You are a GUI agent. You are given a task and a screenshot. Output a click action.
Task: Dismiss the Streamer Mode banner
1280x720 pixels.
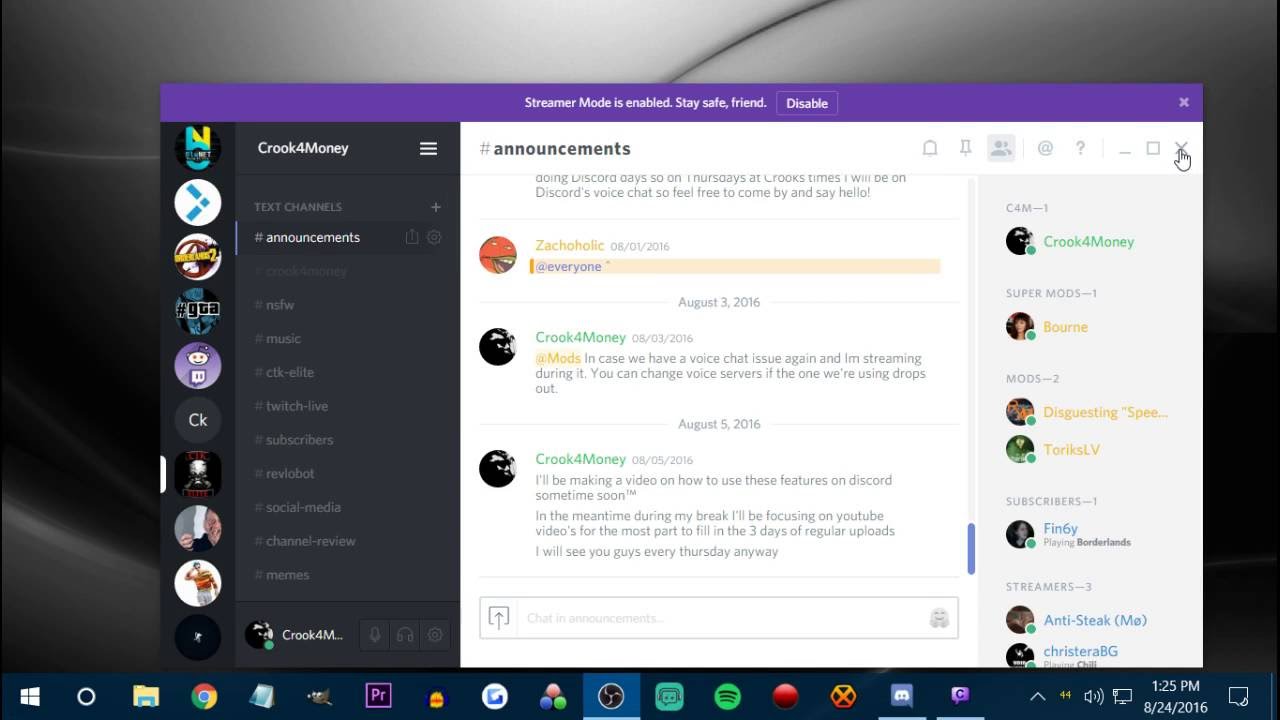click(1184, 102)
